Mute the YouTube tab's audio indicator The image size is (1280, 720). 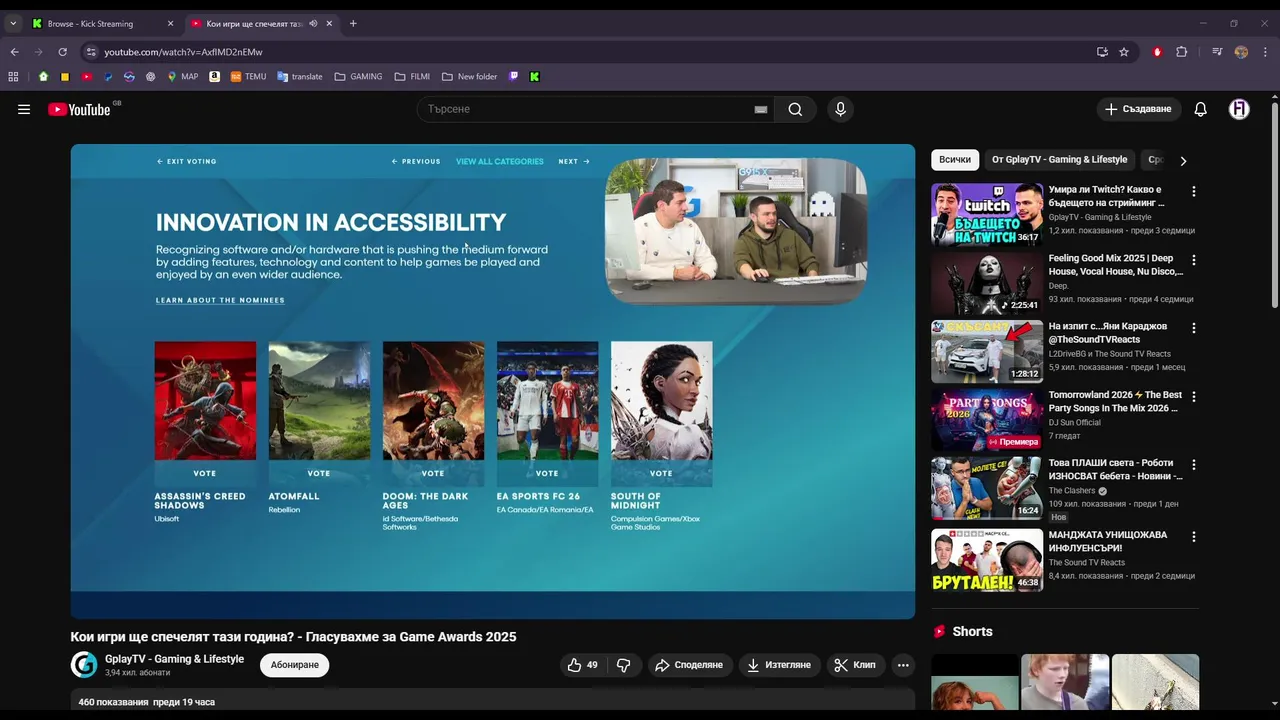(x=313, y=23)
